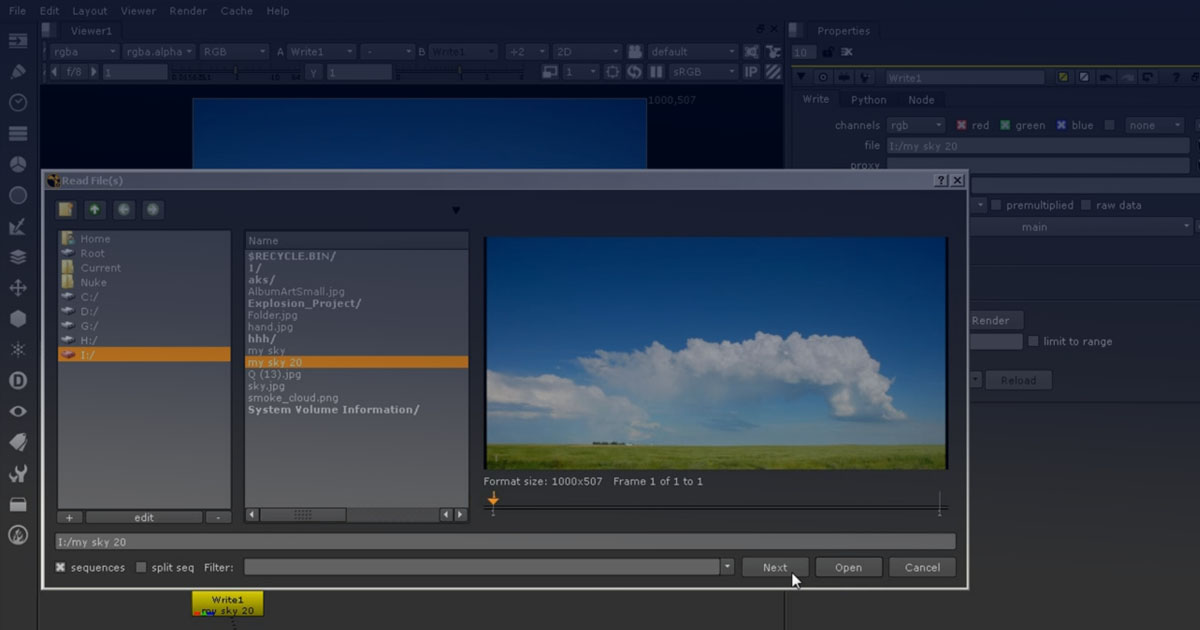Screen dimensions: 1200x630
Task: Click the Reload button in the properties panel
Action: coord(1017,379)
